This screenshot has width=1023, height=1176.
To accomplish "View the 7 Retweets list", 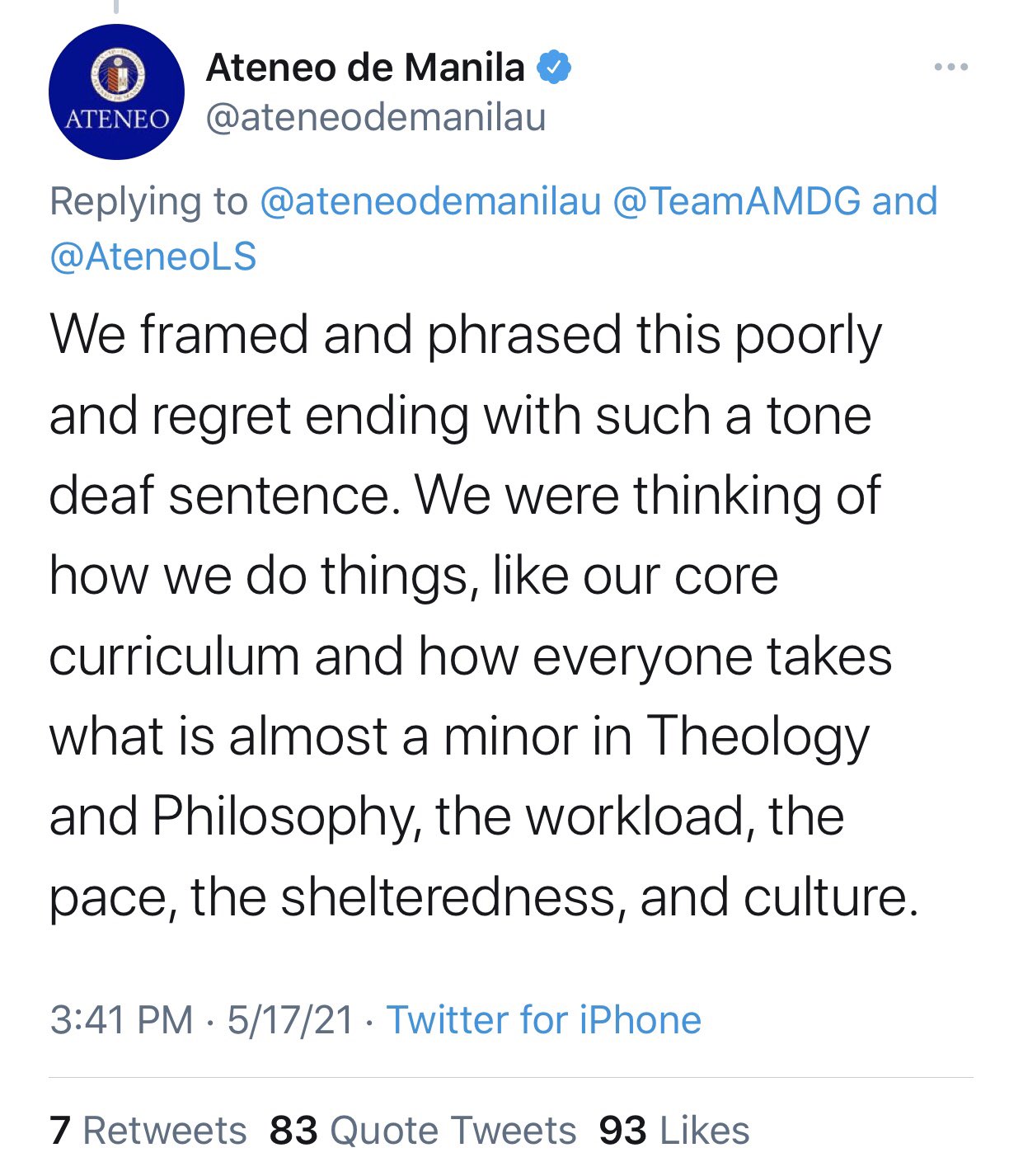I will 148,1130.
